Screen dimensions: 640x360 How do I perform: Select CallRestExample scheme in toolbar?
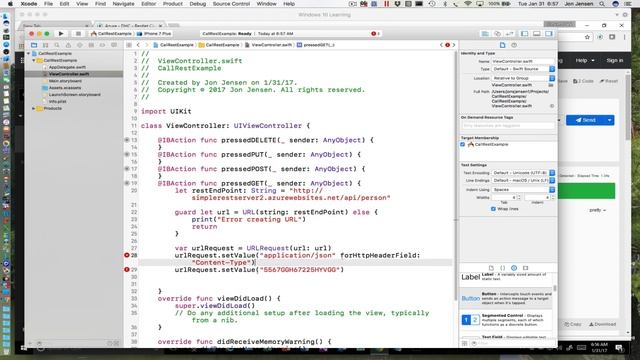point(111,33)
